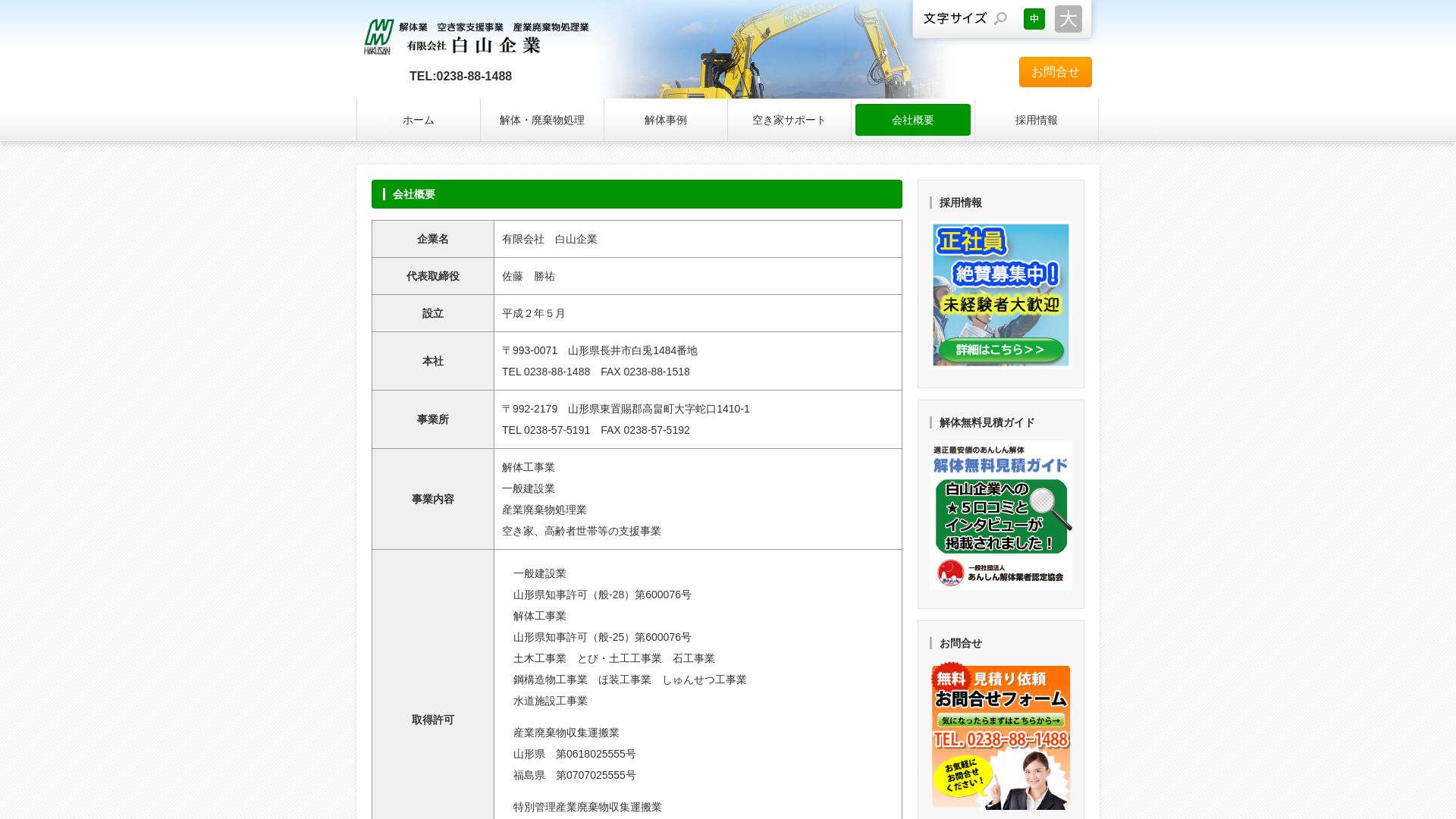Screen dimensions: 1456x819
Task: Select the 解体事例 navigation item
Action: pos(665,119)
